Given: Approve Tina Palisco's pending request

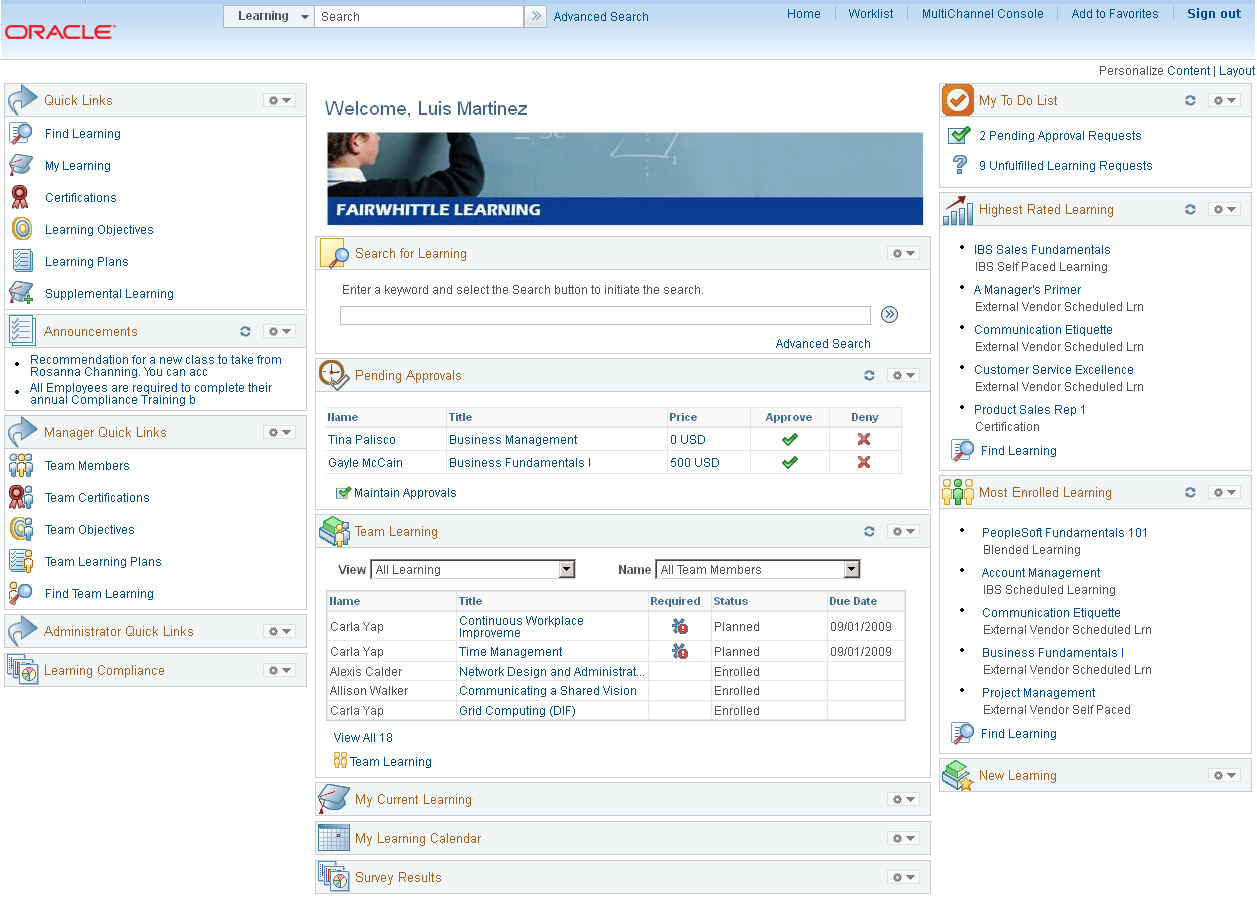Looking at the screenshot, I should pos(789,439).
